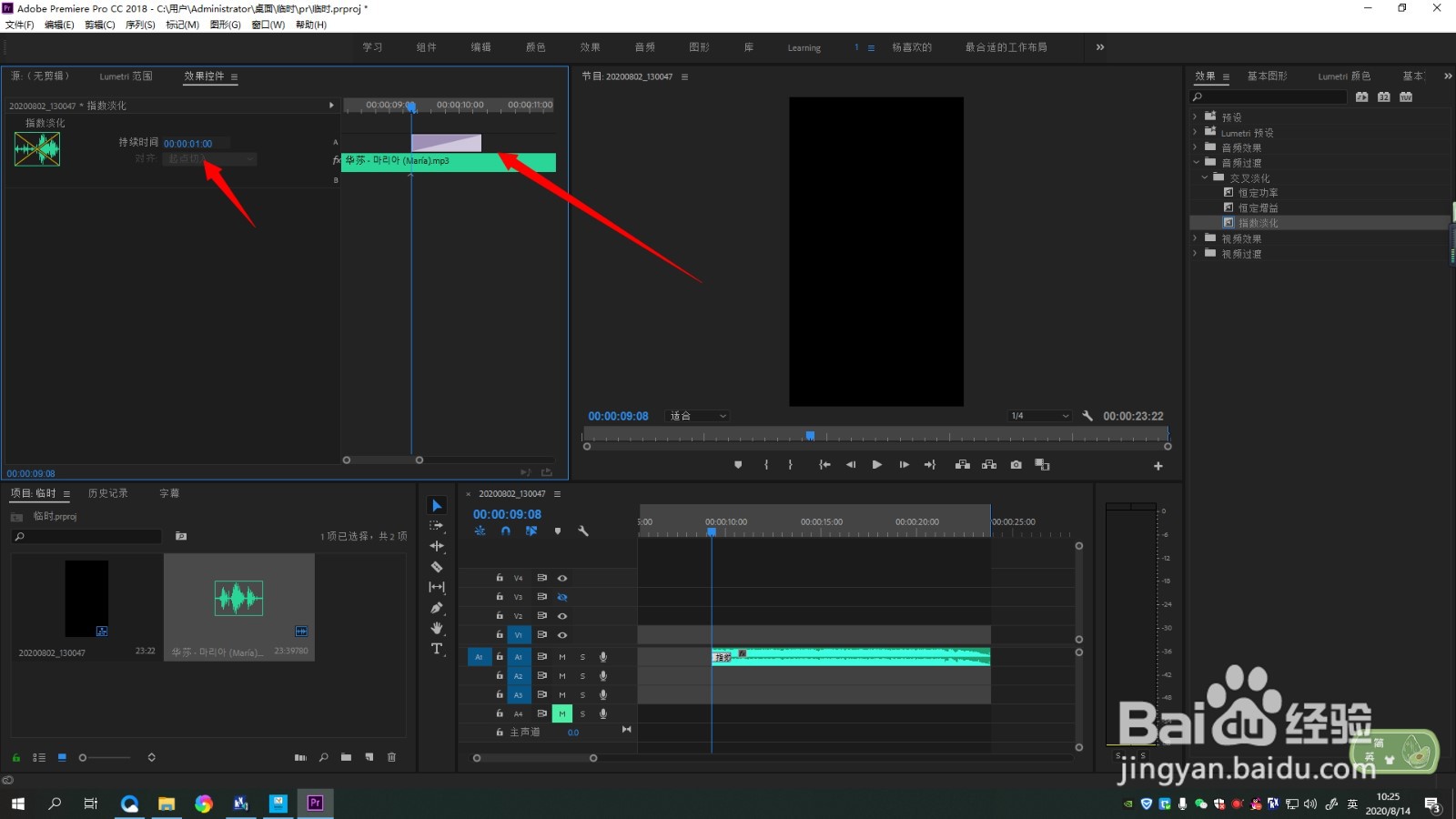The width and height of the screenshot is (1456, 819).
Task: Select the Pen tool
Action: tap(437, 608)
